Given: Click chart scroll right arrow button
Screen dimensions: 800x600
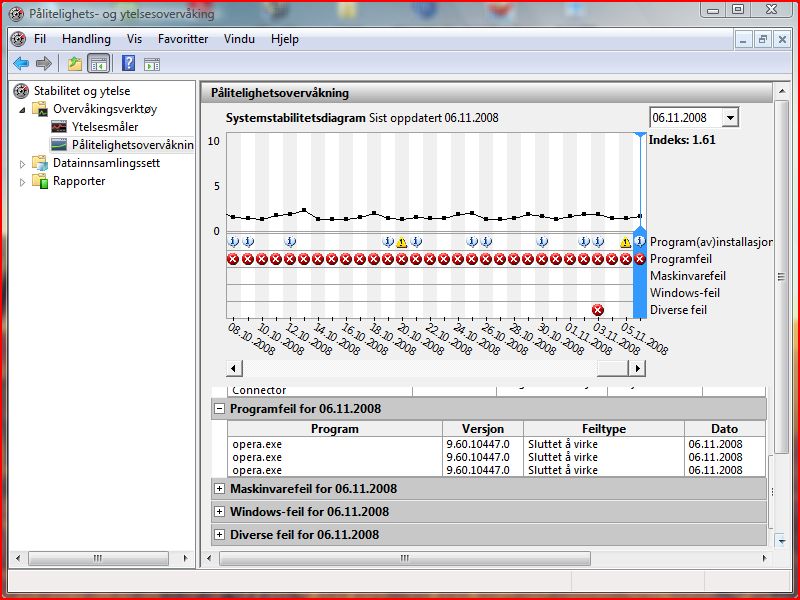Looking at the screenshot, I should click(638, 368).
